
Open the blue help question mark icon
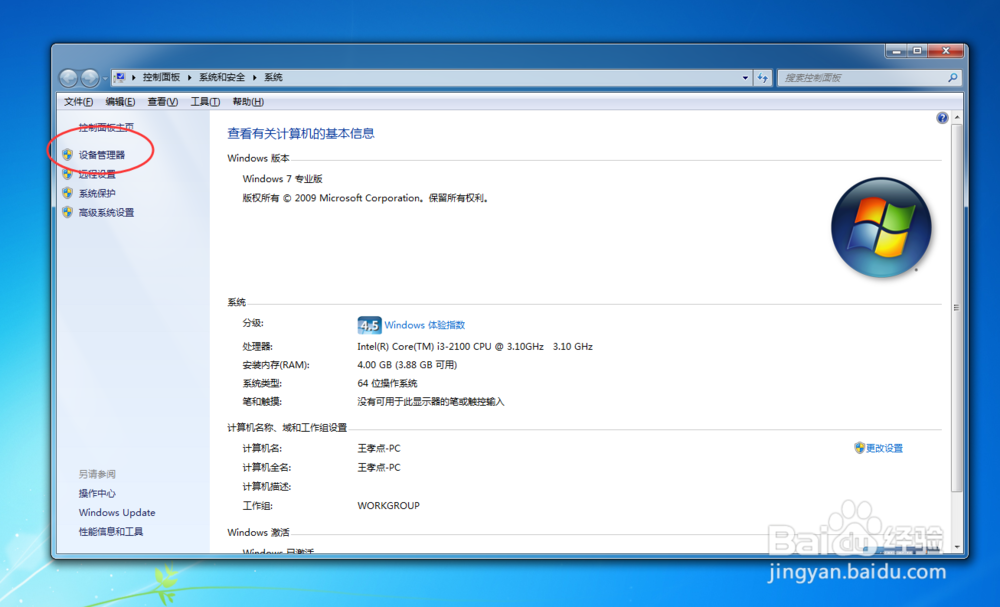click(942, 118)
